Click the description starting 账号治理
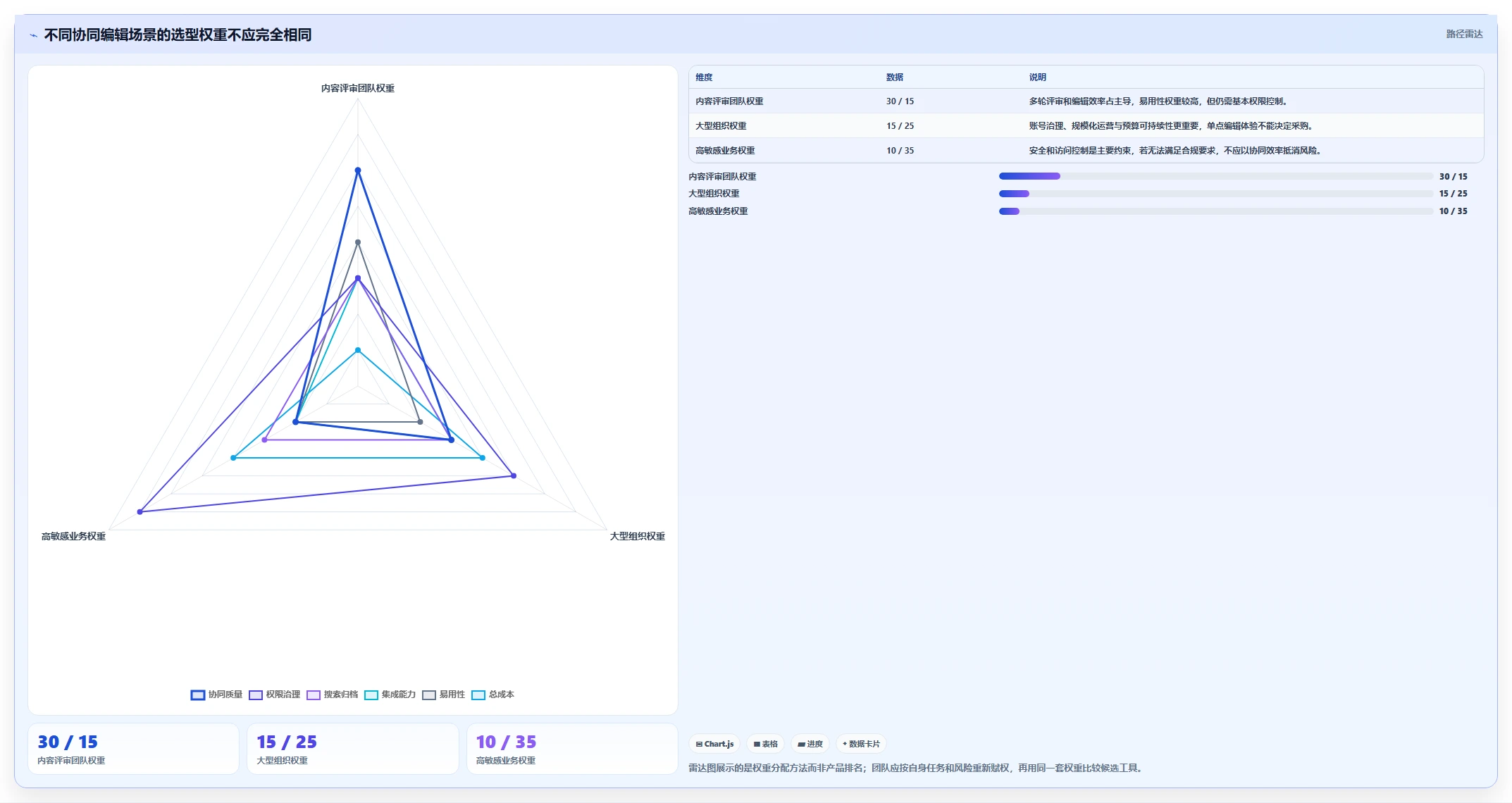This screenshot has width=1512, height=803. tap(1172, 126)
